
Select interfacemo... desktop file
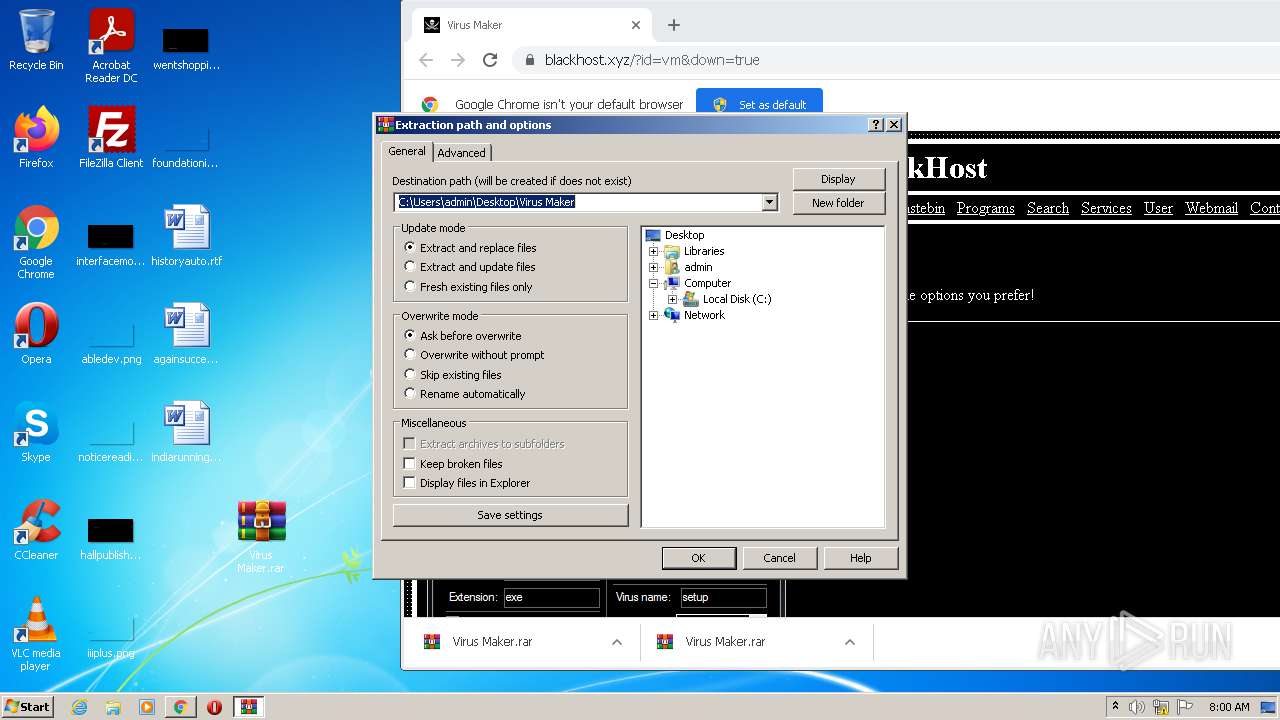[111, 244]
